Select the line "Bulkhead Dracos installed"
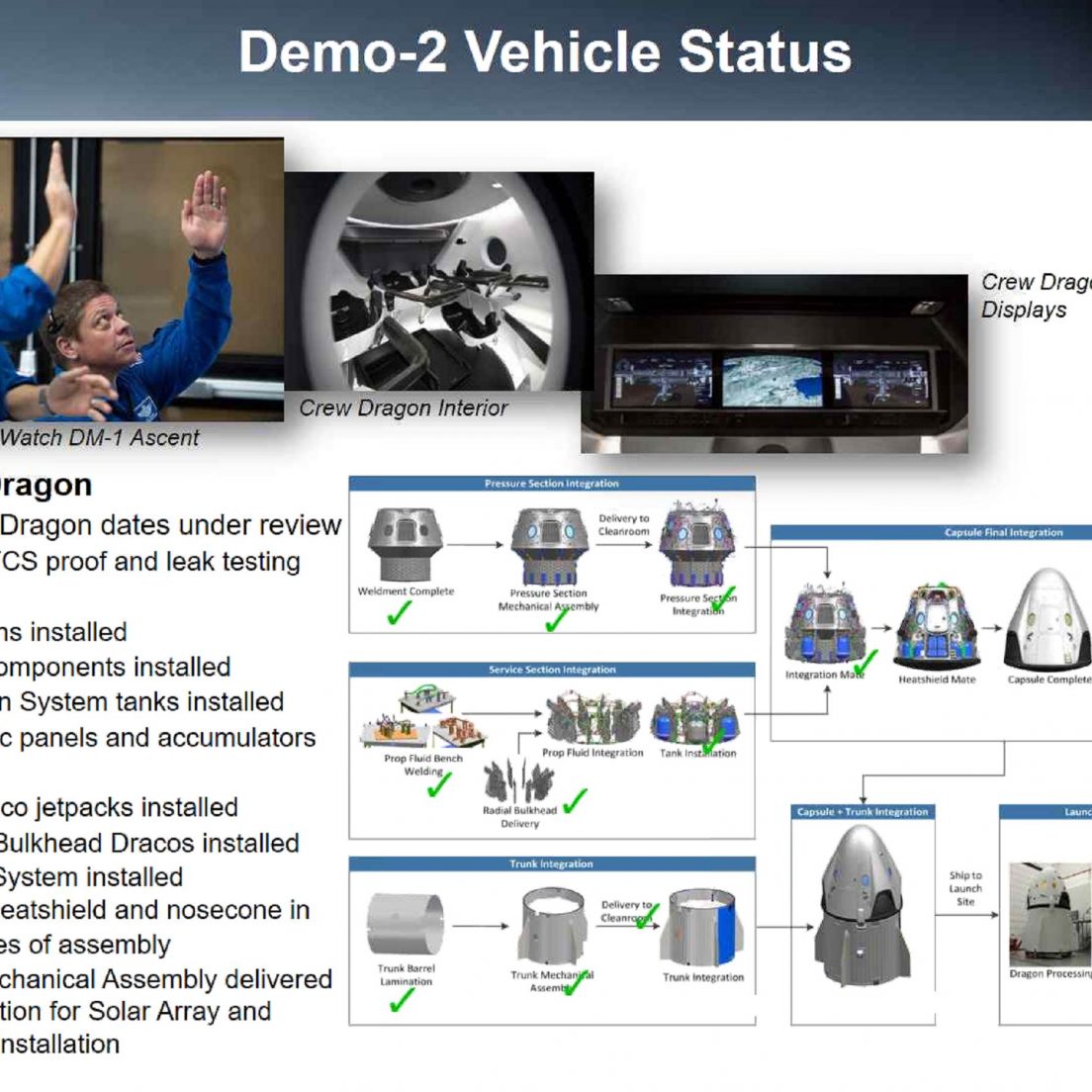1092x1092 pixels. tap(149, 844)
